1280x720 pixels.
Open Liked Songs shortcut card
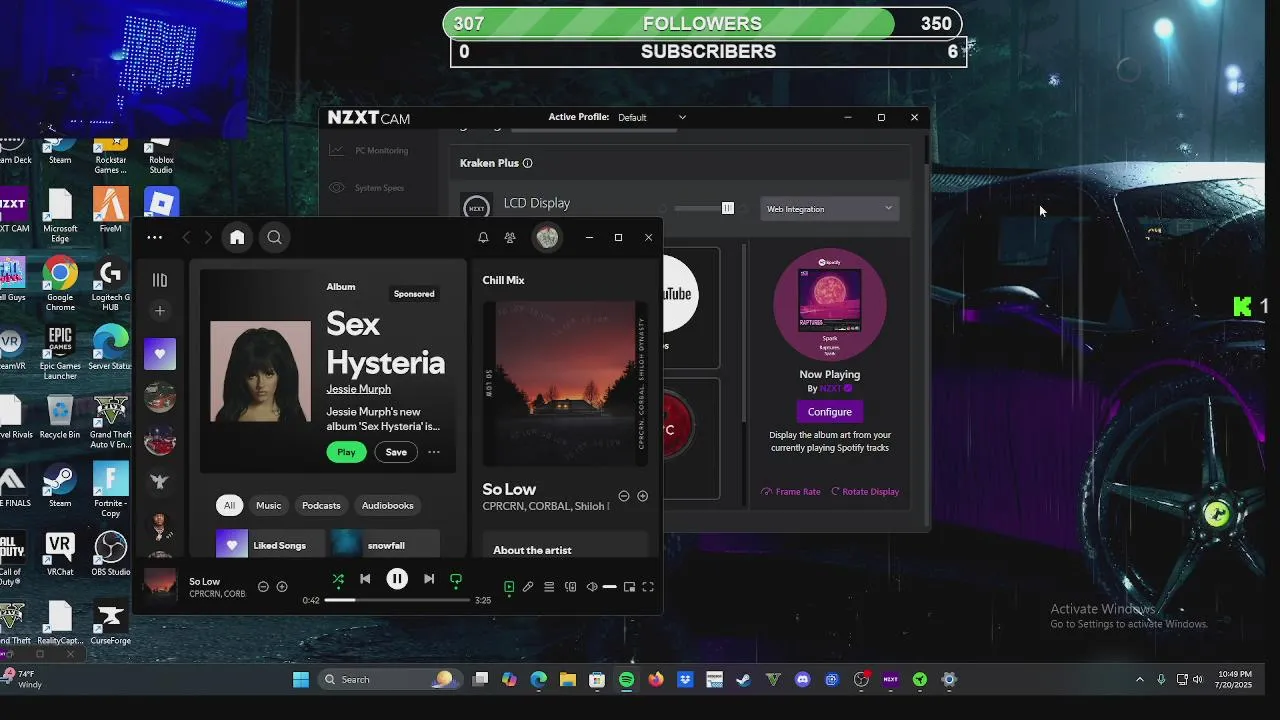point(271,545)
